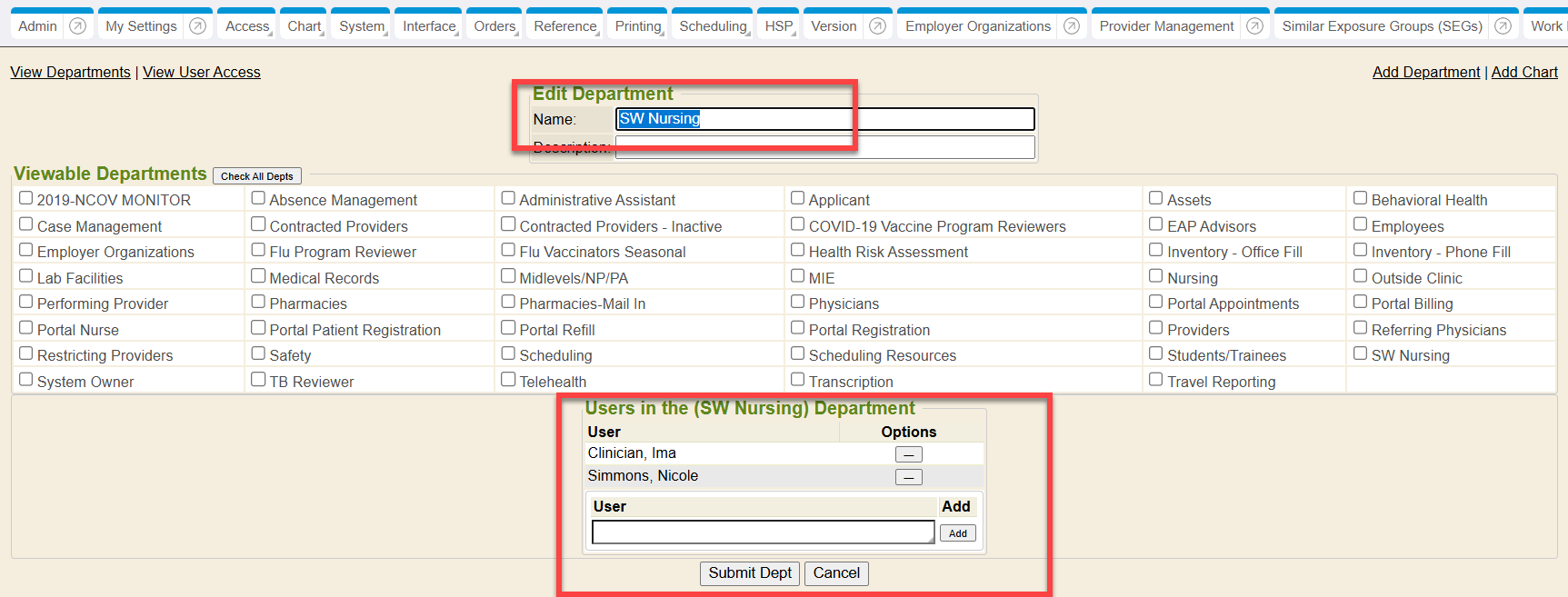Expand the Printing menu
This screenshot has width=1568, height=597.
click(638, 26)
